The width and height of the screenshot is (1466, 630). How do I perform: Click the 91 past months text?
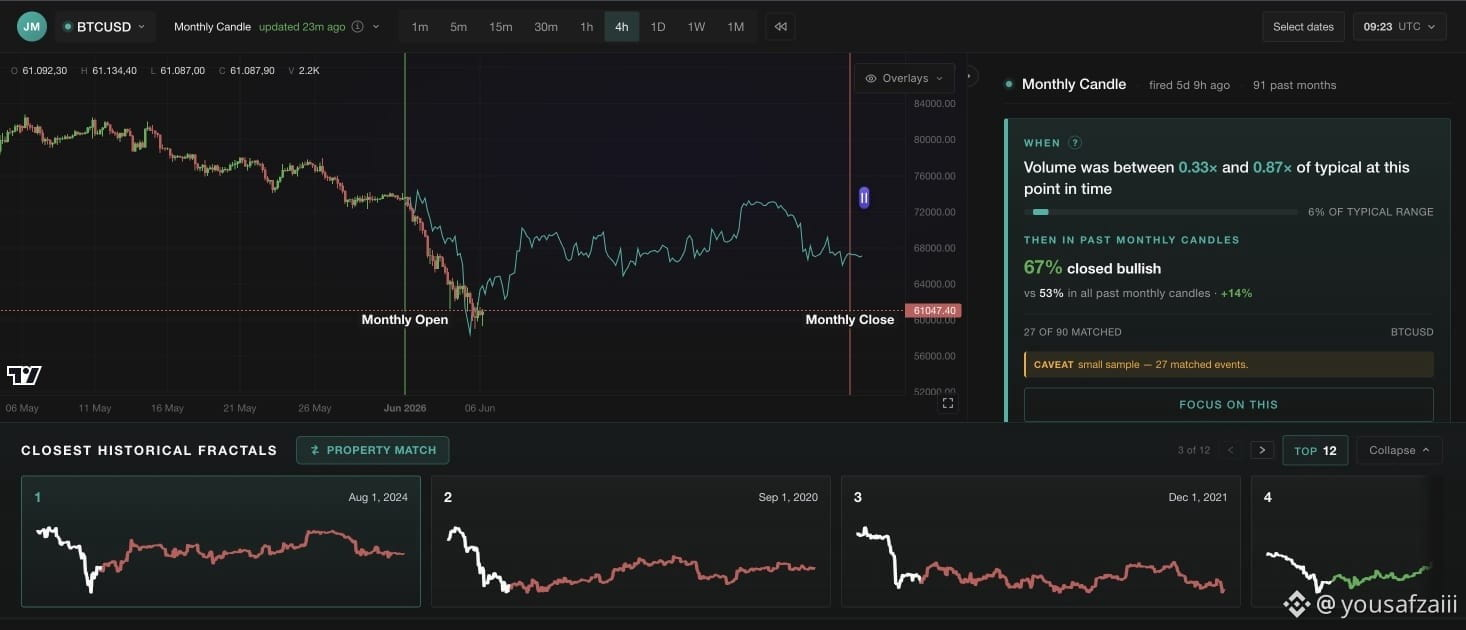[x=1294, y=85]
